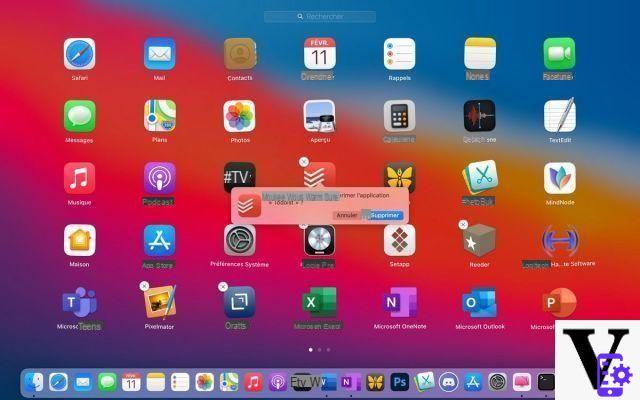Screen dimensions: 640x400
Task: Open Rappels reminders app in Launchpad grid
Action: (399, 54)
